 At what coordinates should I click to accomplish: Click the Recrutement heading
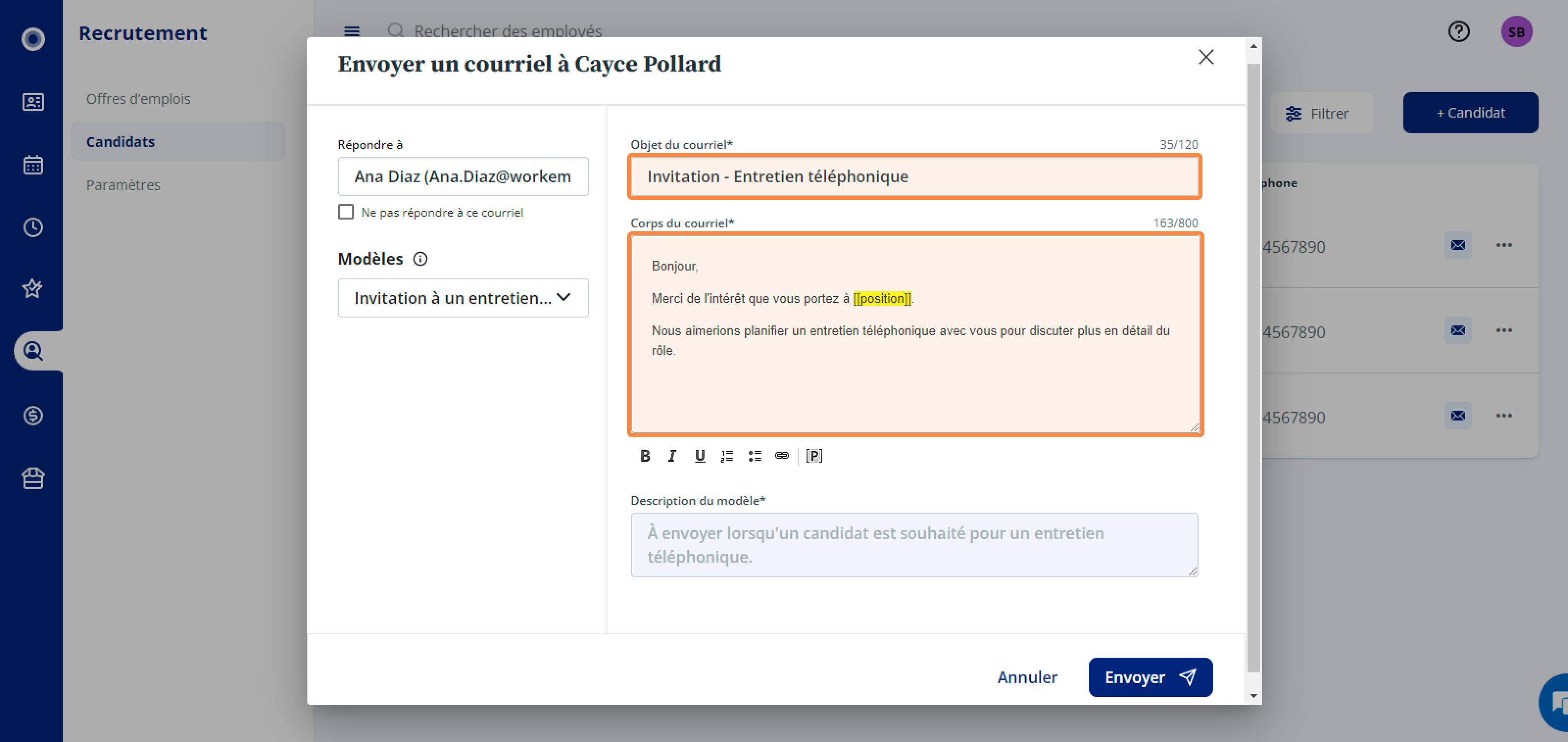(143, 33)
